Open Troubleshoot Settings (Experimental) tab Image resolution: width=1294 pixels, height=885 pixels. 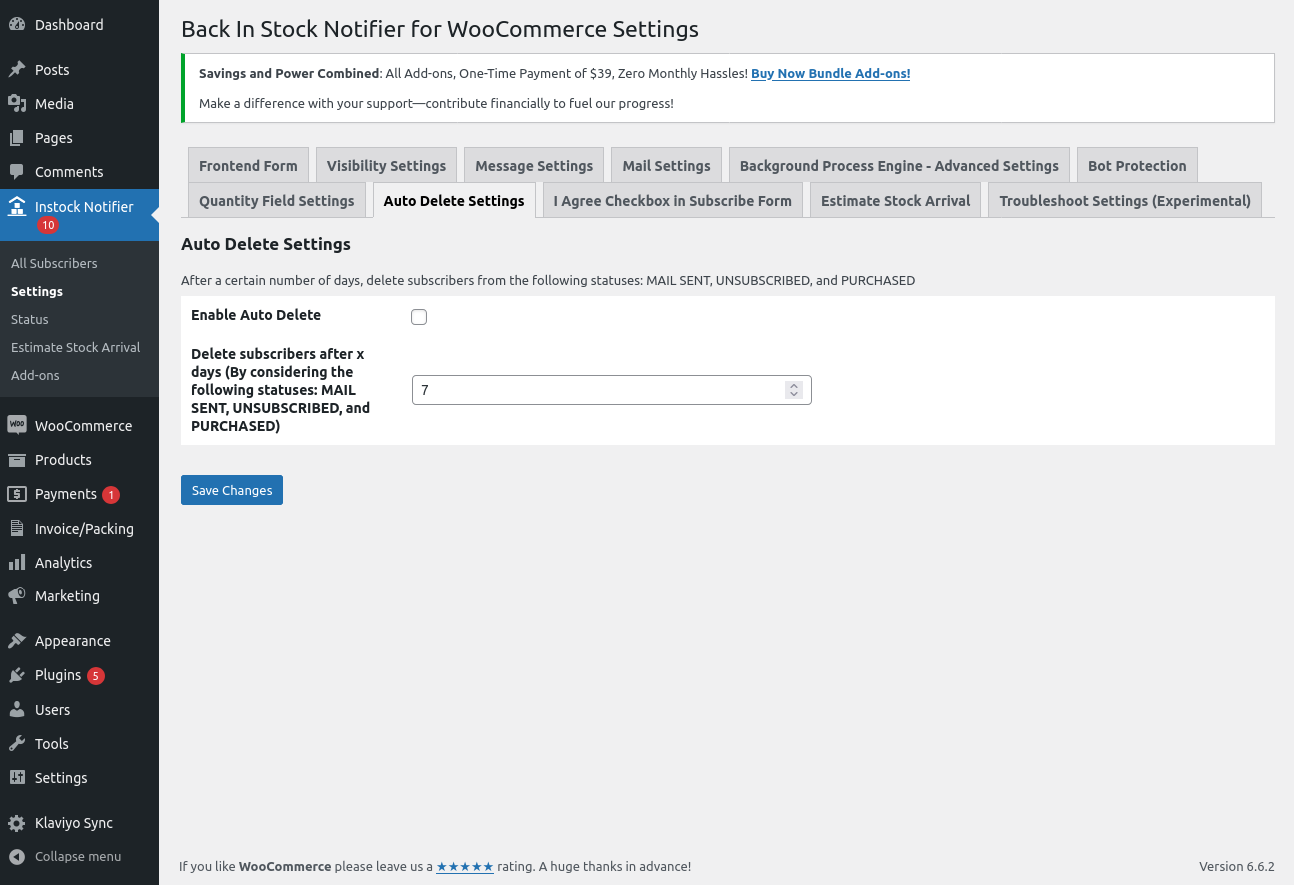pos(1125,201)
